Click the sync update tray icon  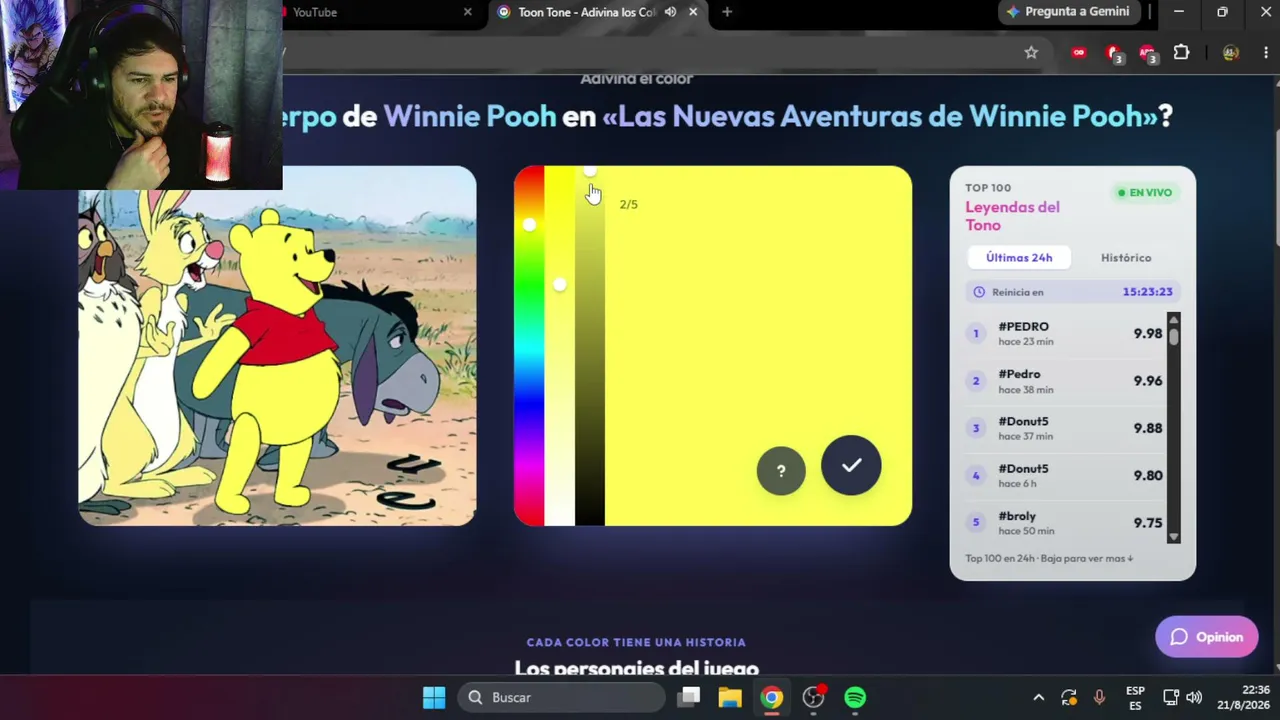1069,697
